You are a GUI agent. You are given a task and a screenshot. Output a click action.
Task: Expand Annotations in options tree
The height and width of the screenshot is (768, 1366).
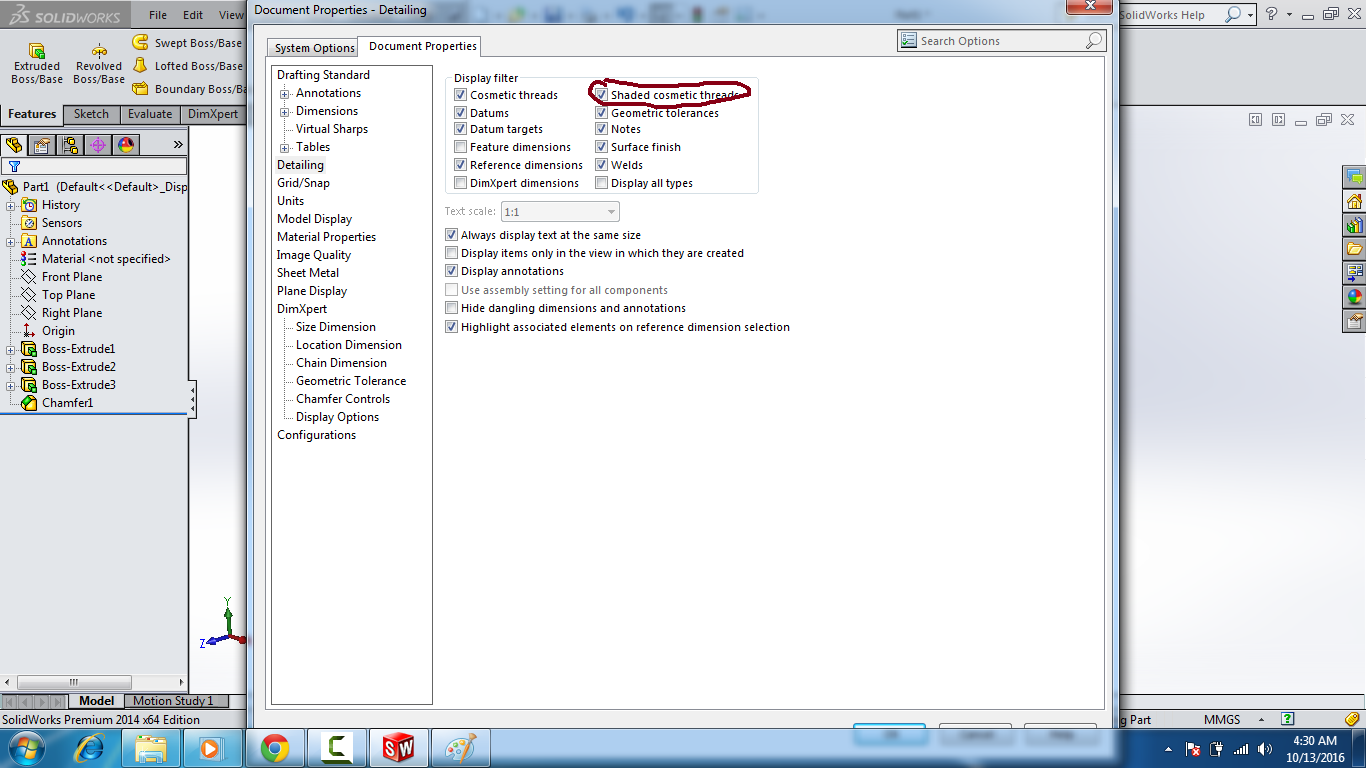285,94
